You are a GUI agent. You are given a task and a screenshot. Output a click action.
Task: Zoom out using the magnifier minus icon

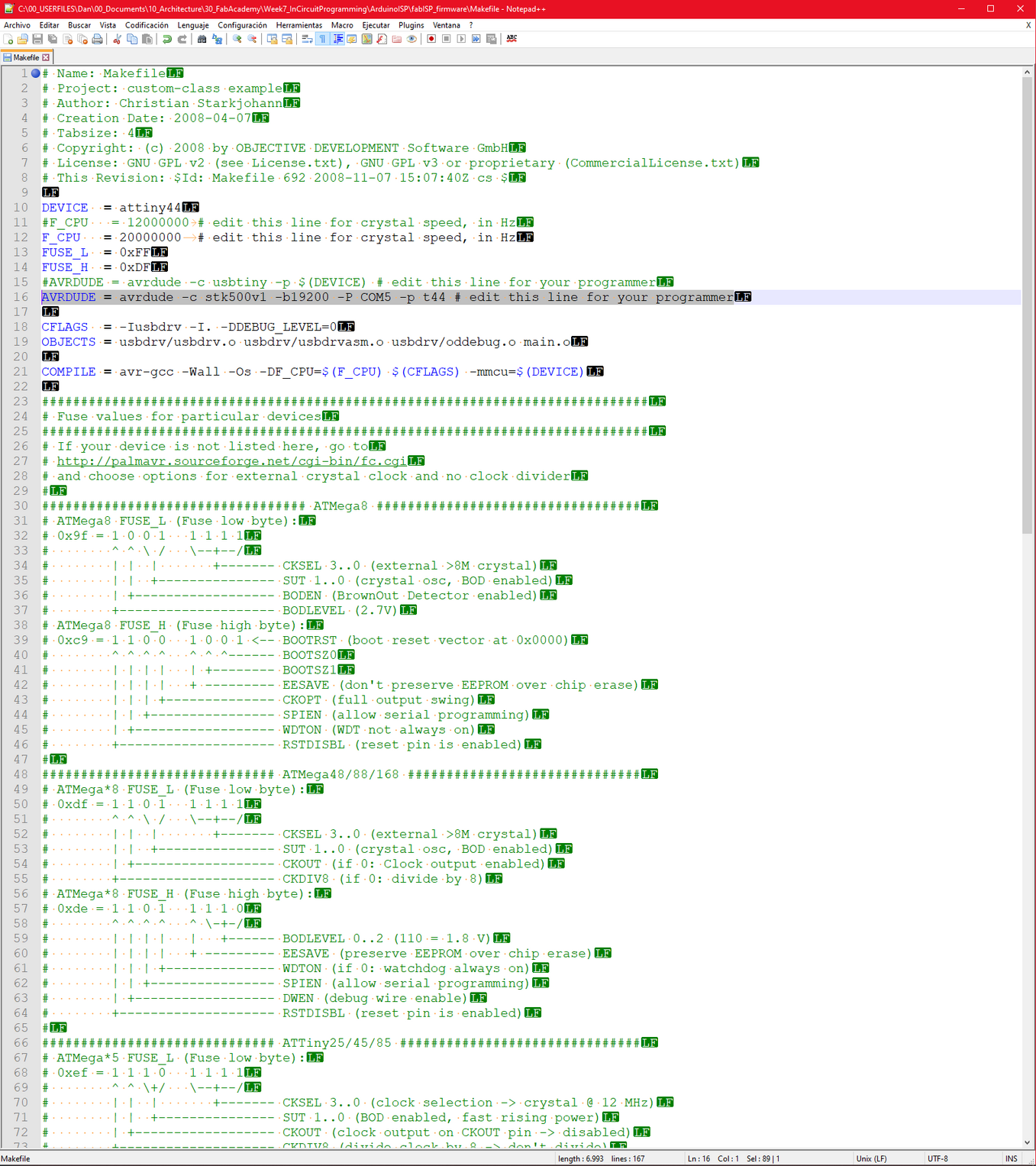pyautogui.click(x=252, y=39)
